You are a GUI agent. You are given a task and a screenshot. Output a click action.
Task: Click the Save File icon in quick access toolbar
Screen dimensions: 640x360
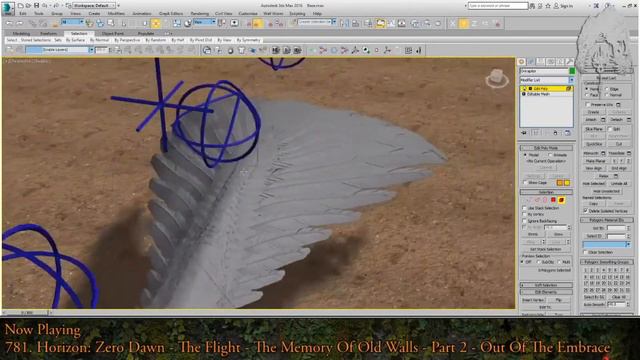pyautogui.click(x=36, y=6)
